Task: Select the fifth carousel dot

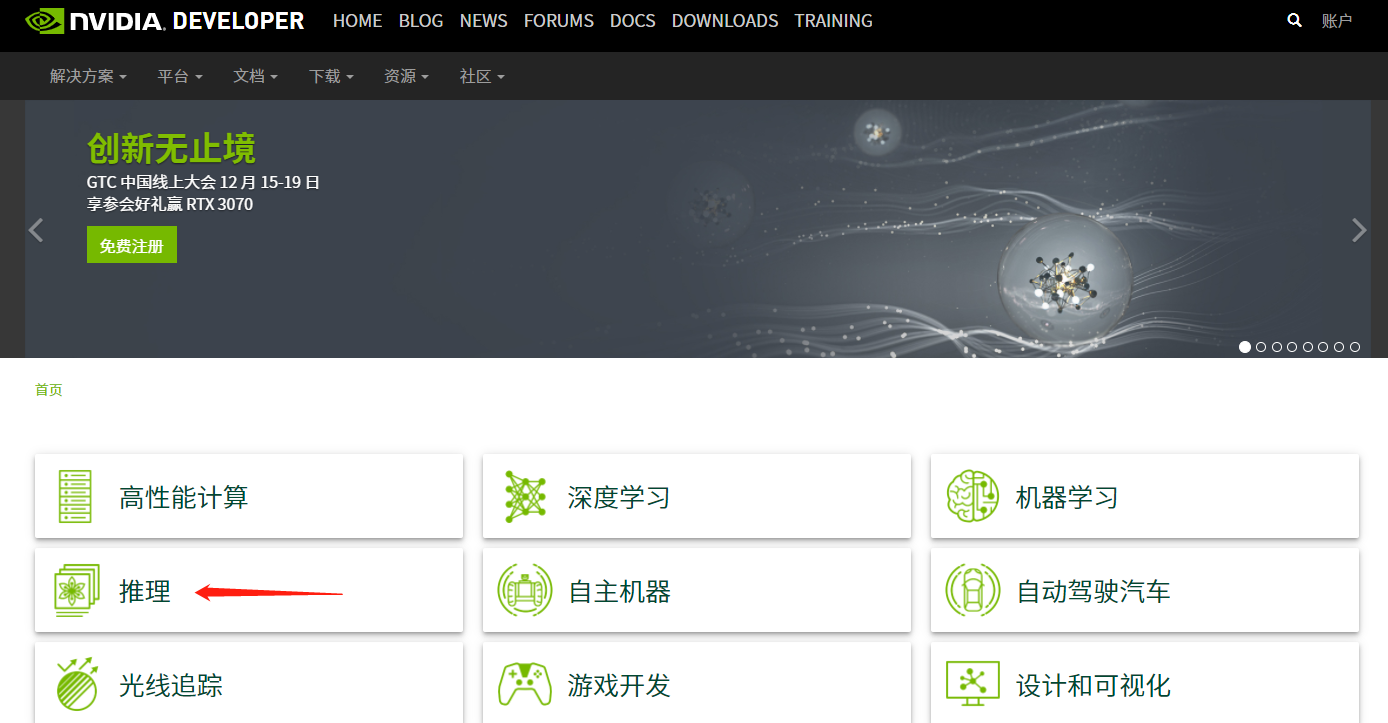Action: pyautogui.click(x=1308, y=347)
